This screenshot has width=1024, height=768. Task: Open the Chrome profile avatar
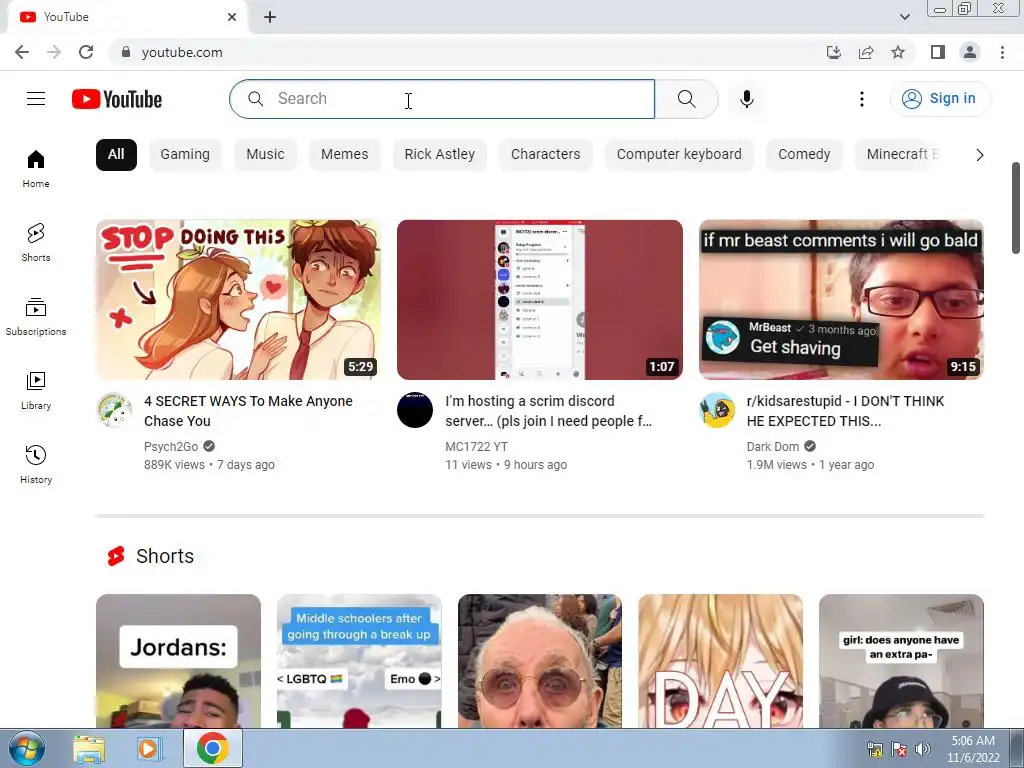click(970, 52)
